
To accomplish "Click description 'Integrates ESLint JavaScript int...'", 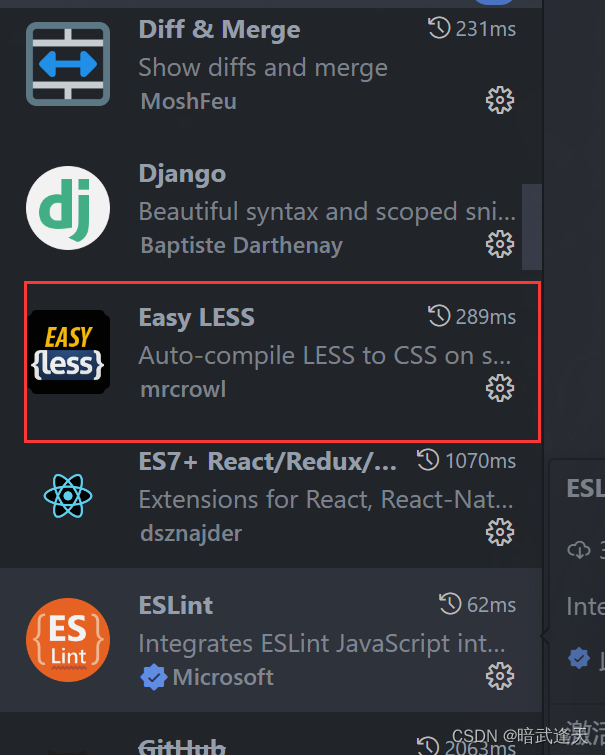I will [322, 644].
